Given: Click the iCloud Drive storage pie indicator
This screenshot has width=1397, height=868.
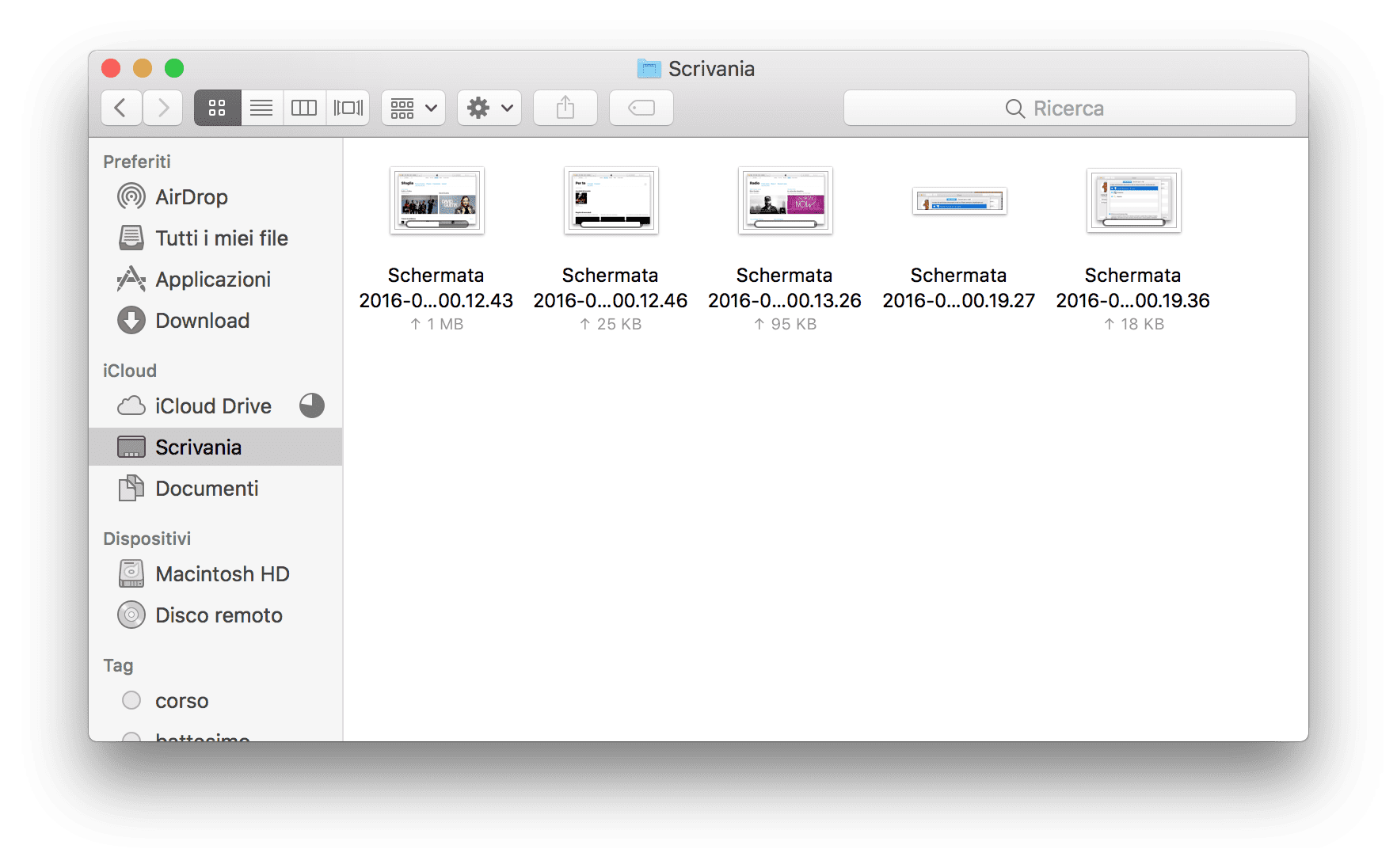Looking at the screenshot, I should [311, 405].
